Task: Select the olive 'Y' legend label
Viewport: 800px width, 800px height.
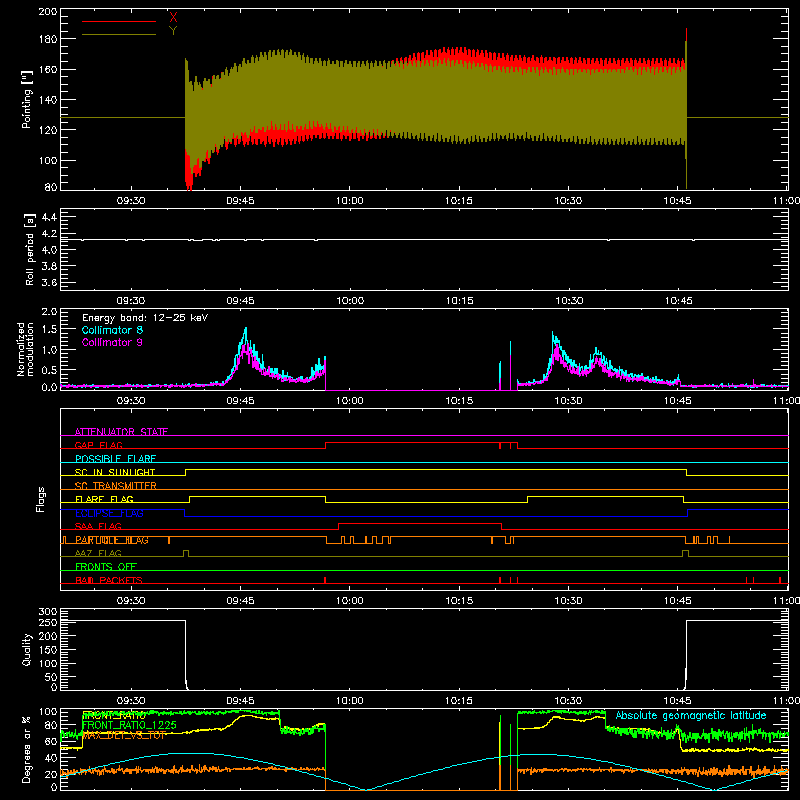Action: pos(173,31)
